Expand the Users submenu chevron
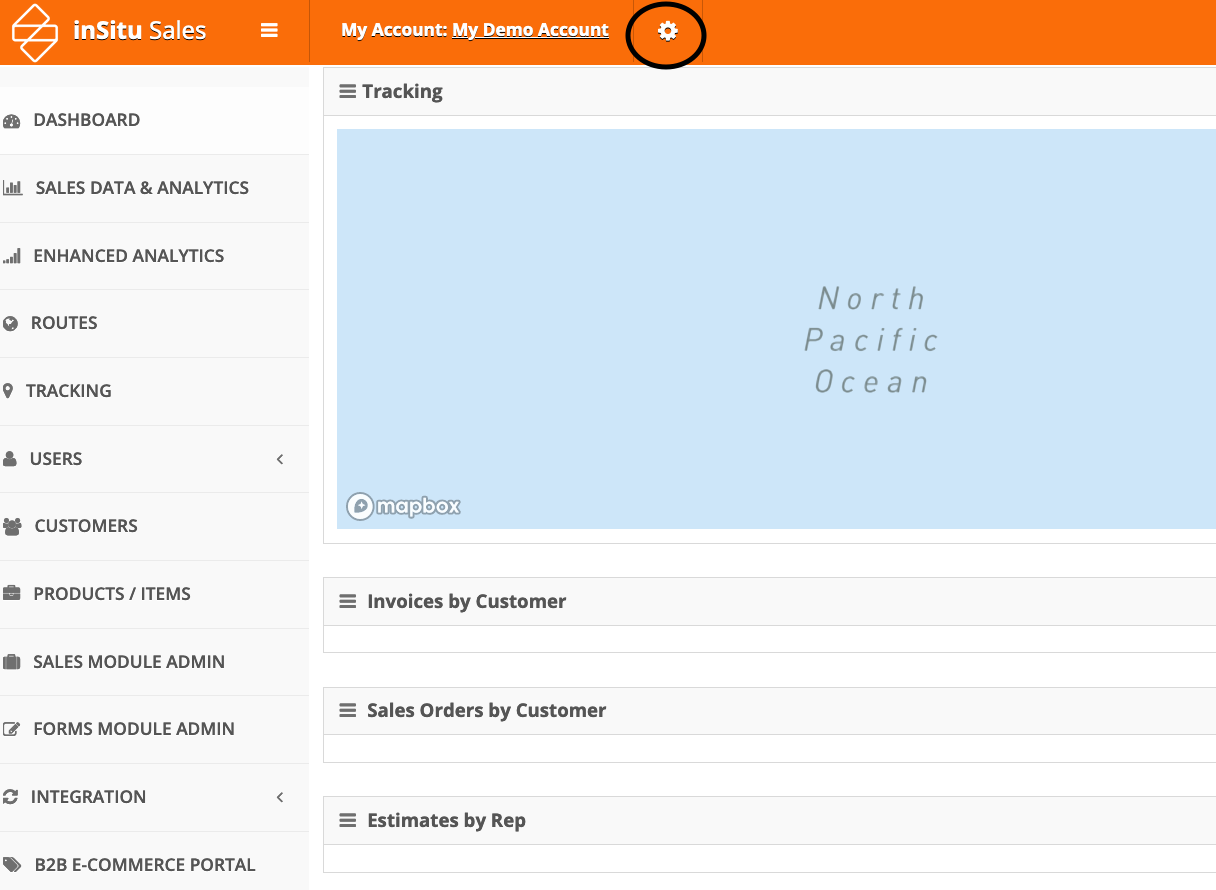 tap(280, 459)
